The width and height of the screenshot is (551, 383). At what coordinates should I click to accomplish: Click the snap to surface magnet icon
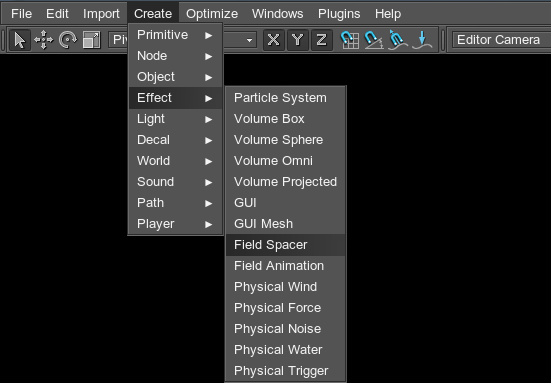click(397, 40)
